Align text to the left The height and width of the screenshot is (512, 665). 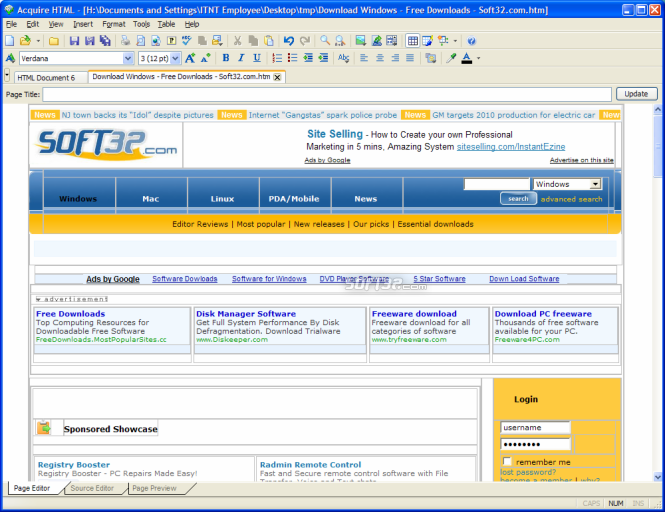click(364, 58)
